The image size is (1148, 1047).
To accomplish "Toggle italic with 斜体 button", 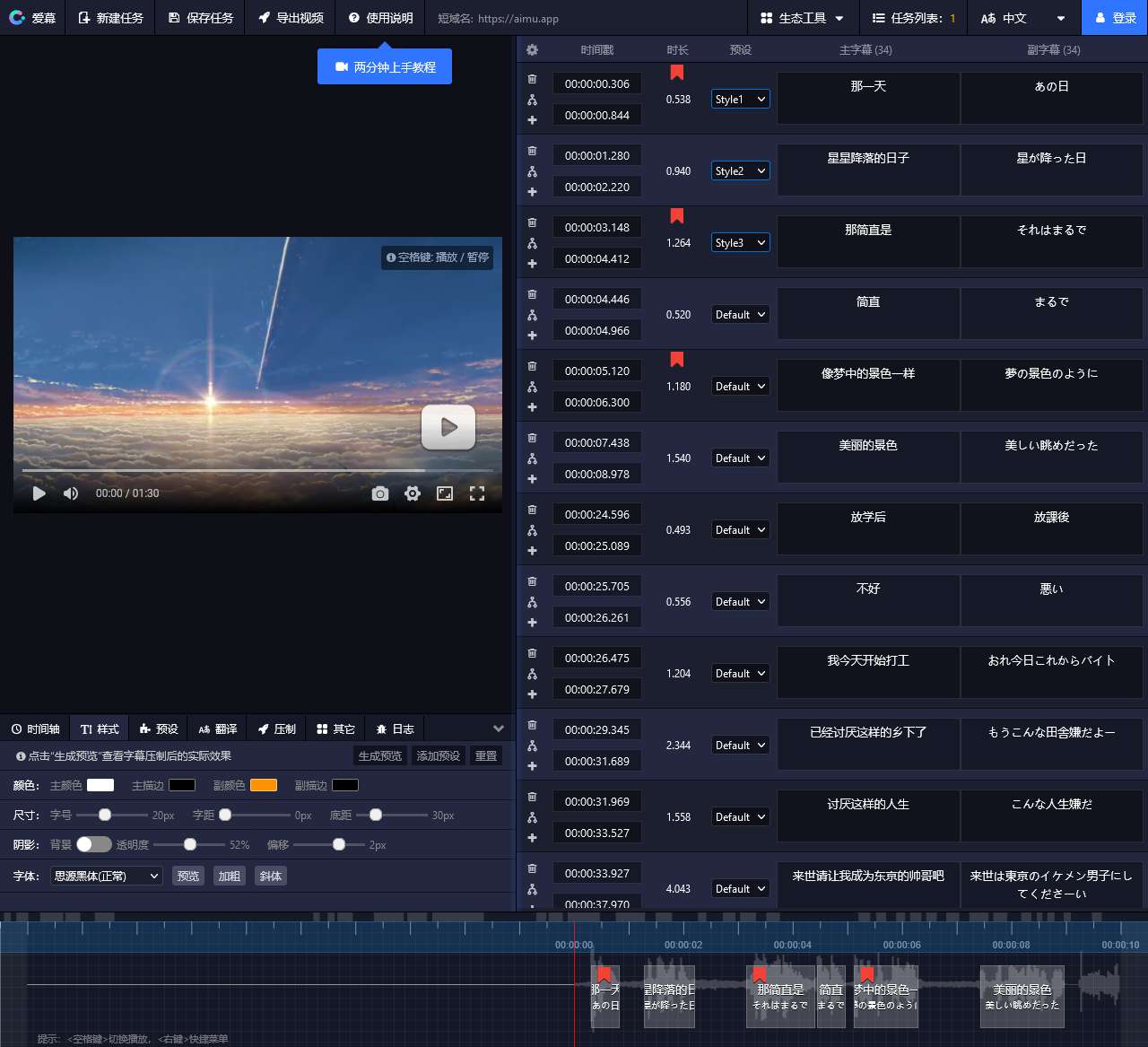I will pos(270,876).
